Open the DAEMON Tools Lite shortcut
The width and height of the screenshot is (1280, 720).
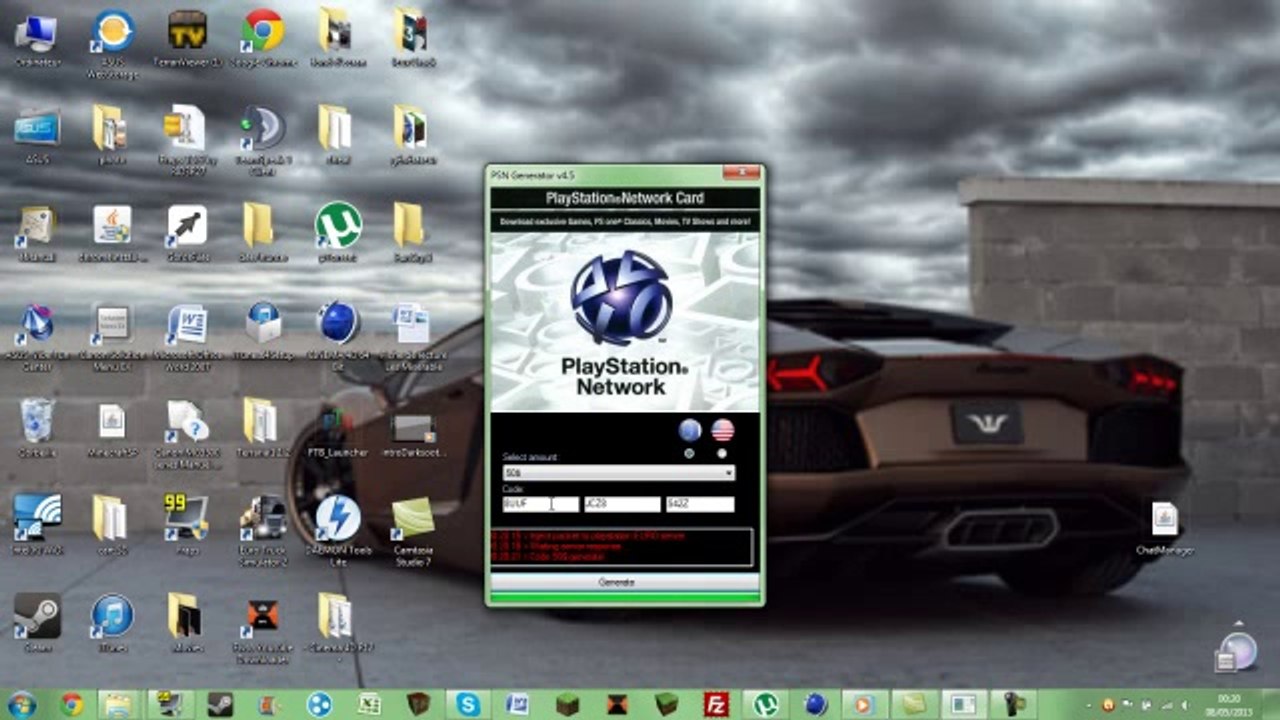[x=338, y=530]
